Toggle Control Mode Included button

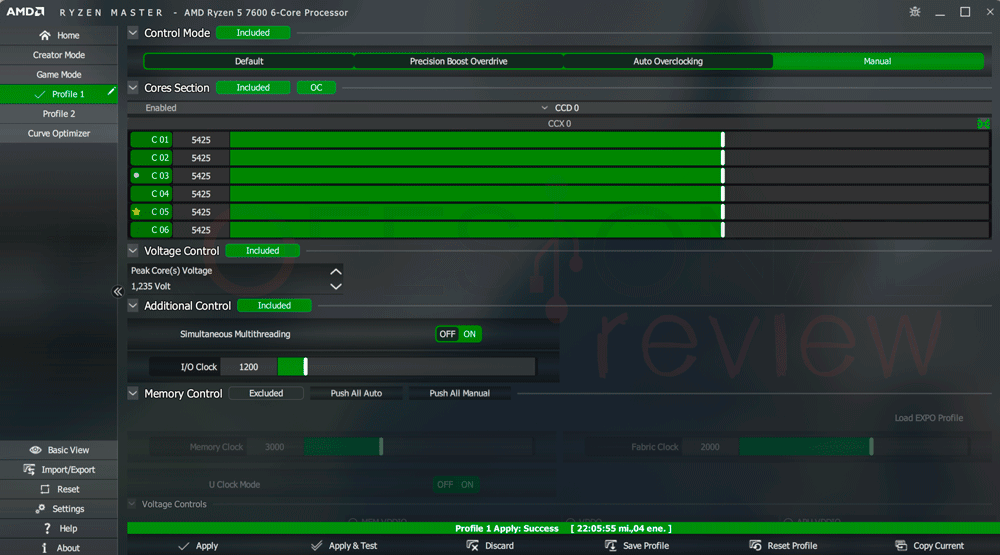pyautogui.click(x=253, y=33)
